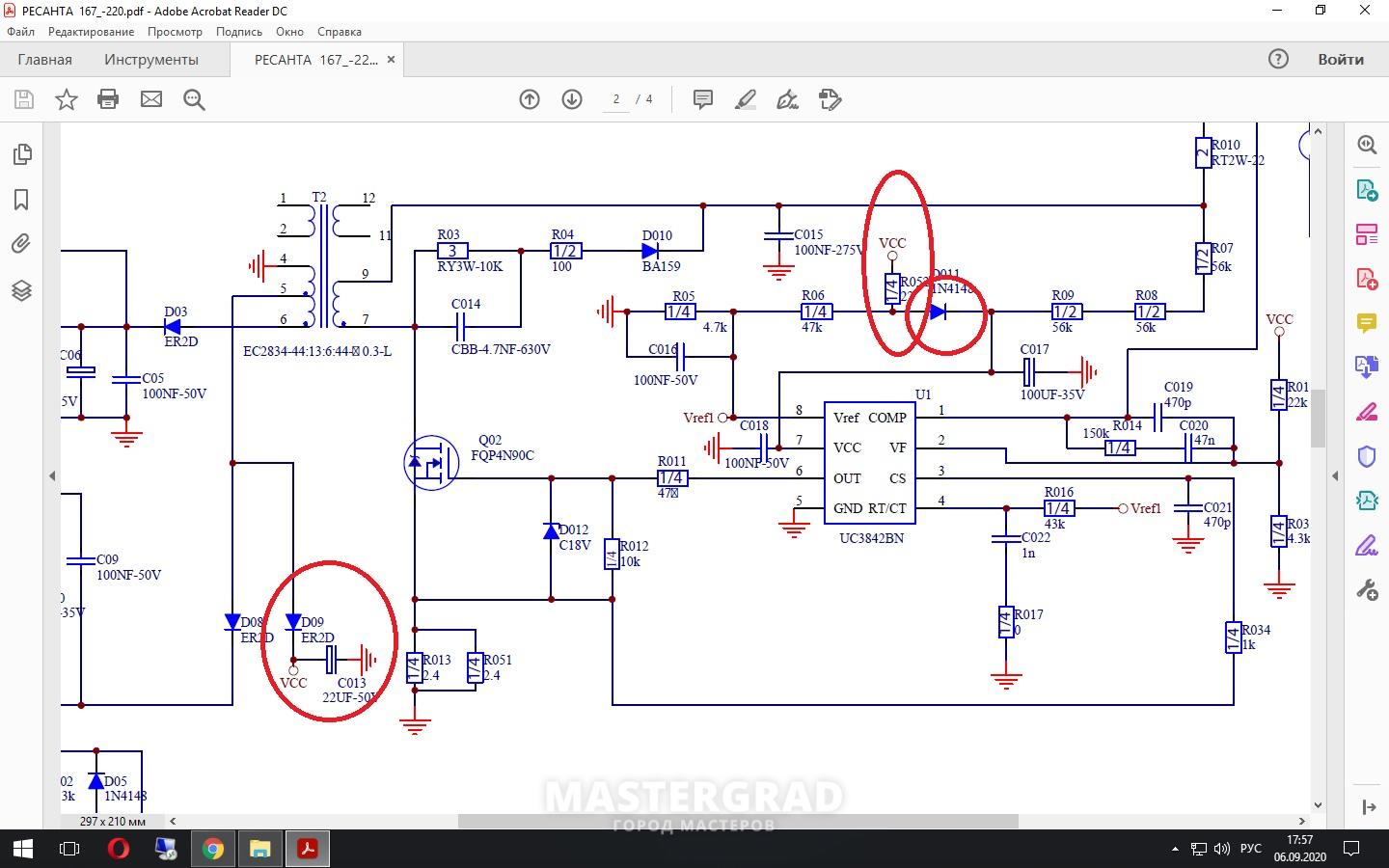Open the Справка menu
The width and height of the screenshot is (1389, 868).
click(x=339, y=32)
